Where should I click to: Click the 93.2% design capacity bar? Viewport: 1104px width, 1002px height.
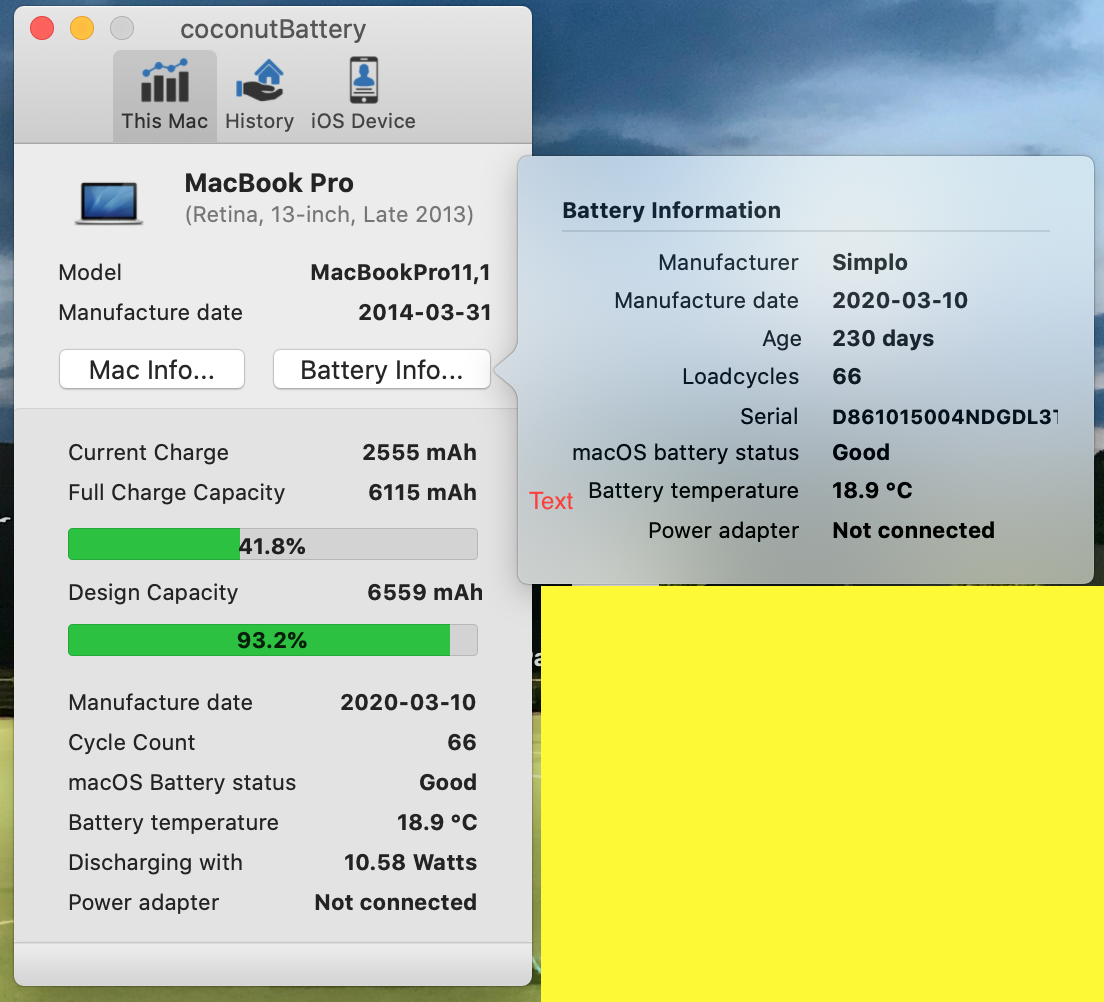(273, 640)
